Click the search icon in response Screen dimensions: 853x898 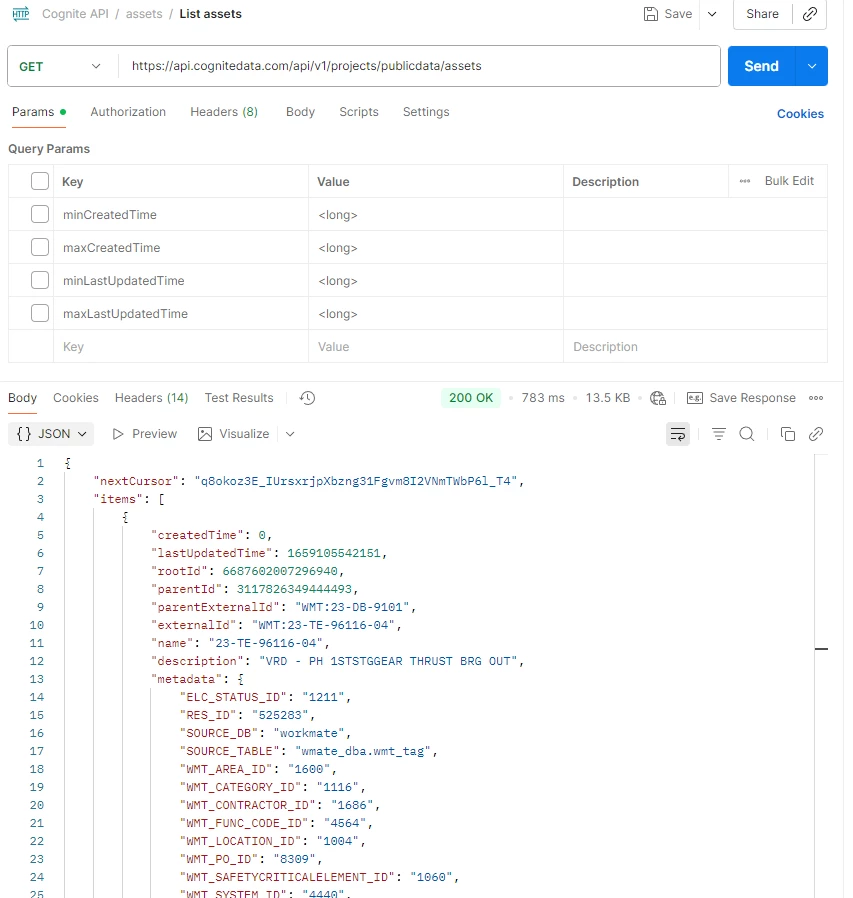(746, 434)
